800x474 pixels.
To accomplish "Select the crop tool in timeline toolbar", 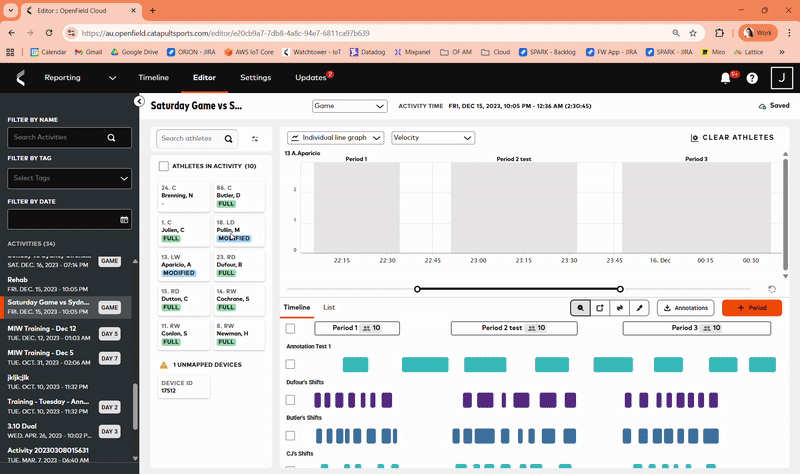I will point(599,308).
